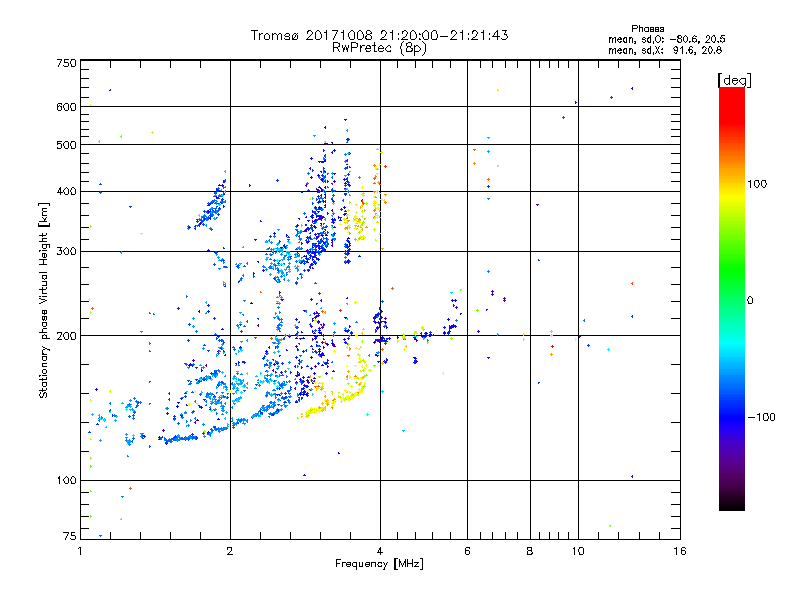Click y-axis tick label '500'
Viewport: 800px width, 600px height.
pos(66,145)
